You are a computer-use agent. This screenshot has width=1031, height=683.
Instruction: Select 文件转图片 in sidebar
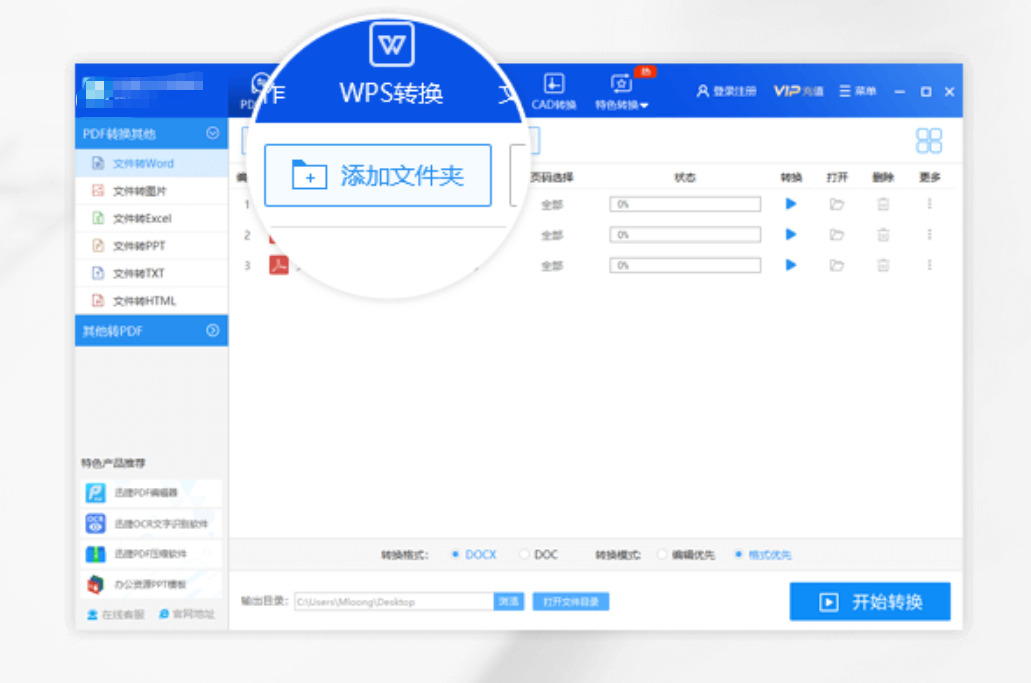point(151,191)
